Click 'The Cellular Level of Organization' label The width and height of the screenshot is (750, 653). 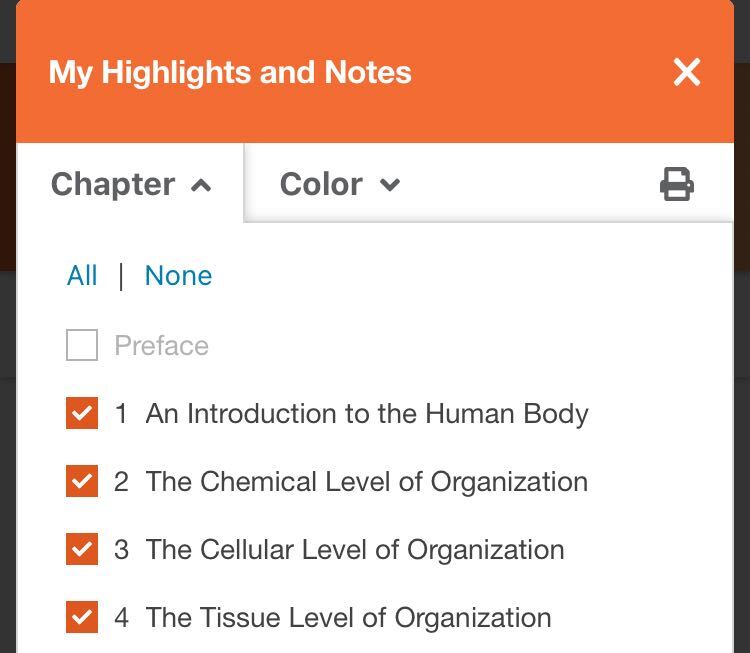click(354, 550)
